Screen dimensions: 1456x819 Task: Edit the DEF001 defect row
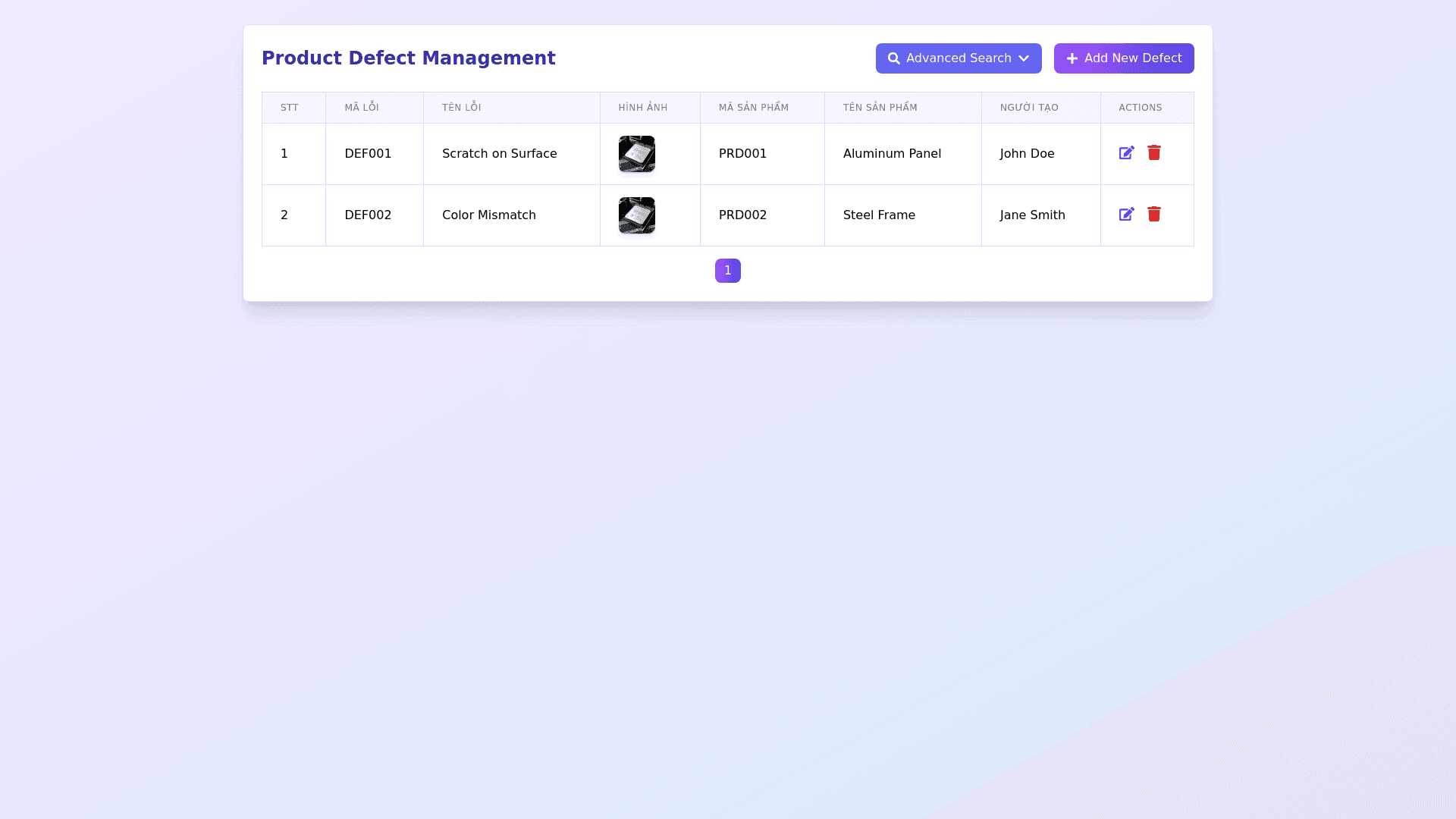tap(1126, 153)
